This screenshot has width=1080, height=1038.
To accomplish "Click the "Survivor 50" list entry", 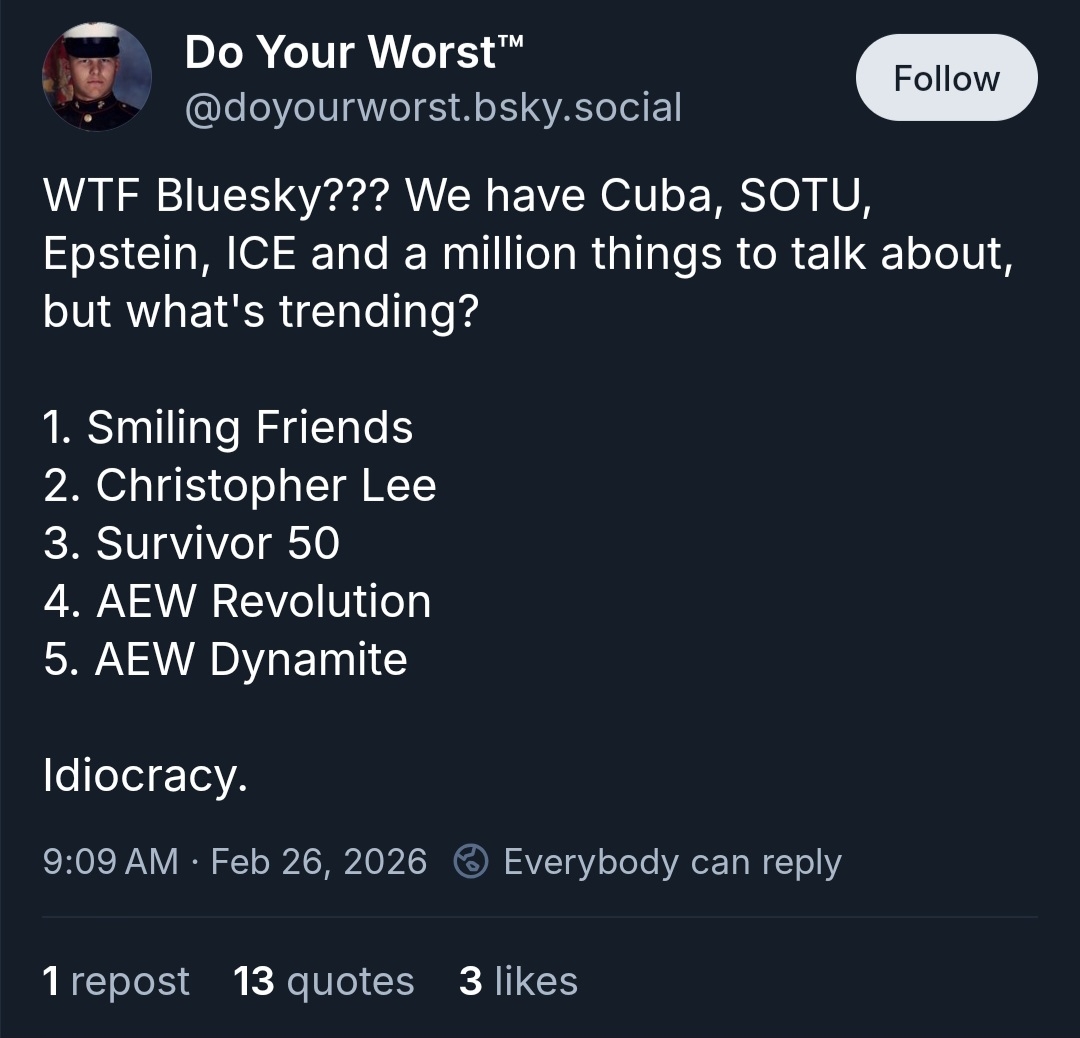I will (x=217, y=543).
